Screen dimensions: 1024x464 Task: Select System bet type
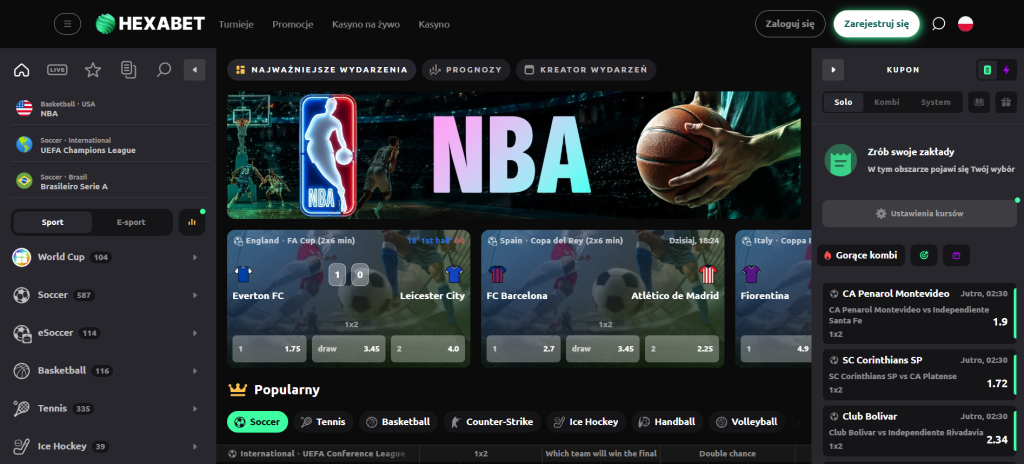[935, 103]
